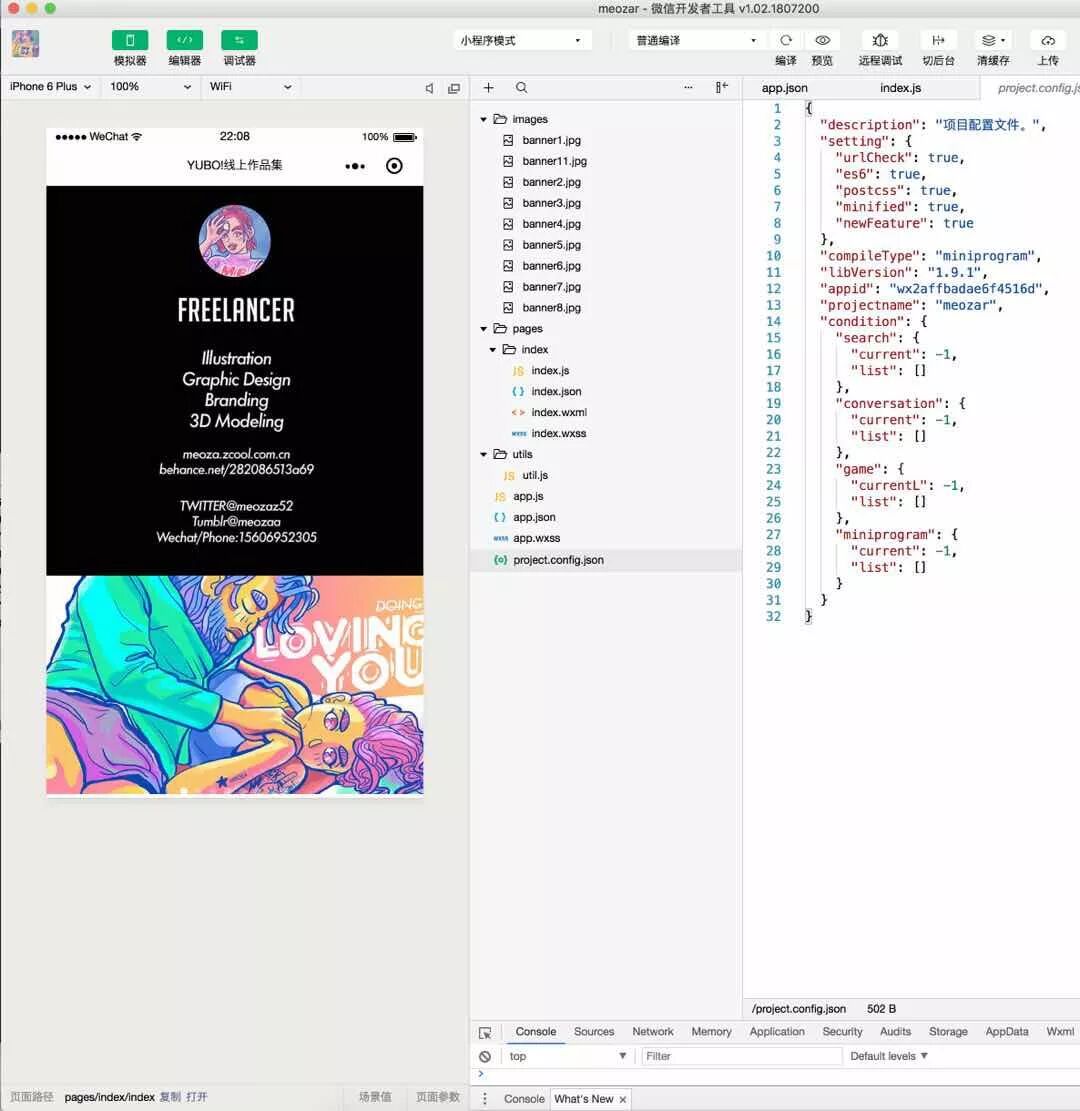Click the Loving You illustration banner

[x=235, y=684]
